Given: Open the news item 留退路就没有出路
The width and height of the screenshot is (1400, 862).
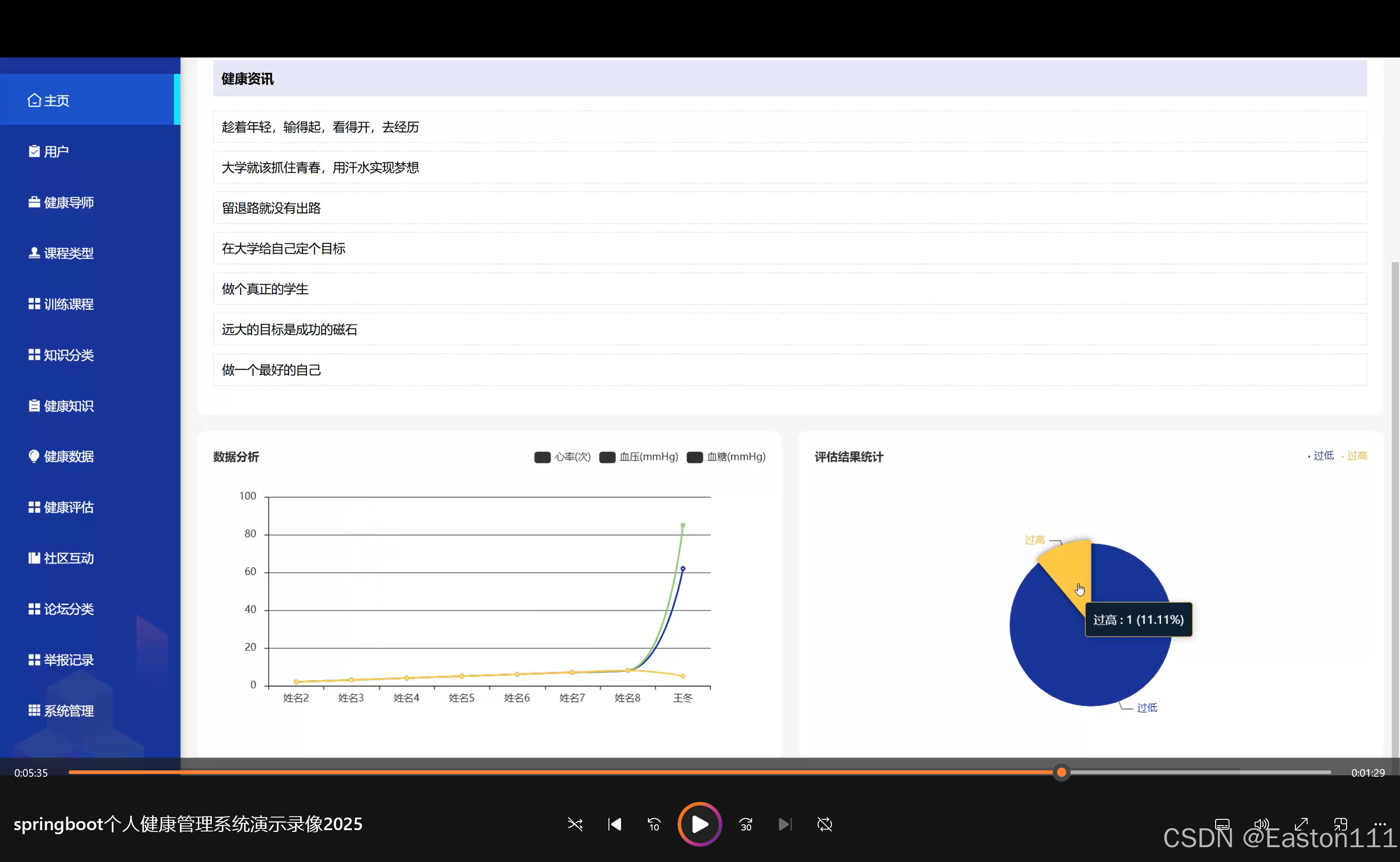Looking at the screenshot, I should pyautogui.click(x=271, y=208).
